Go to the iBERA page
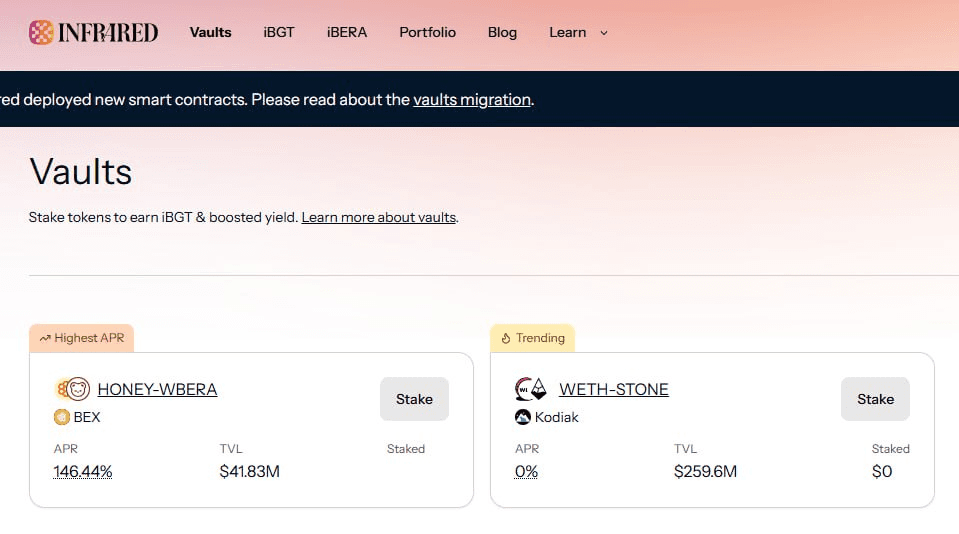Viewport: 959px width, 534px height. pos(347,32)
